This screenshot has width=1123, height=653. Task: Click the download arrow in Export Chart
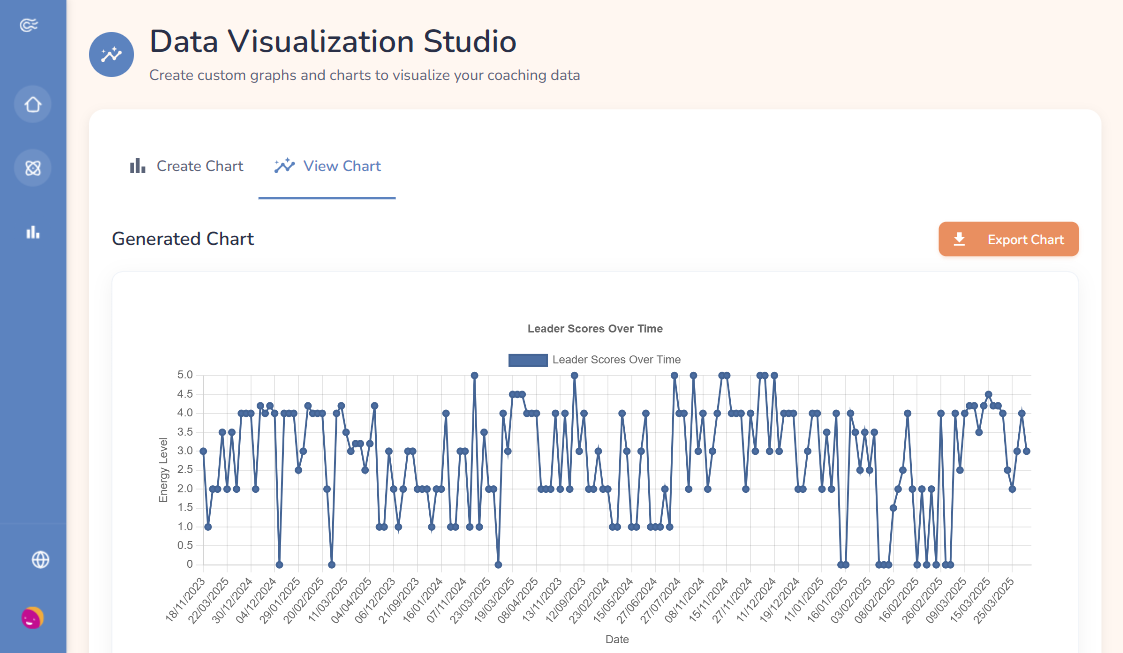(960, 239)
